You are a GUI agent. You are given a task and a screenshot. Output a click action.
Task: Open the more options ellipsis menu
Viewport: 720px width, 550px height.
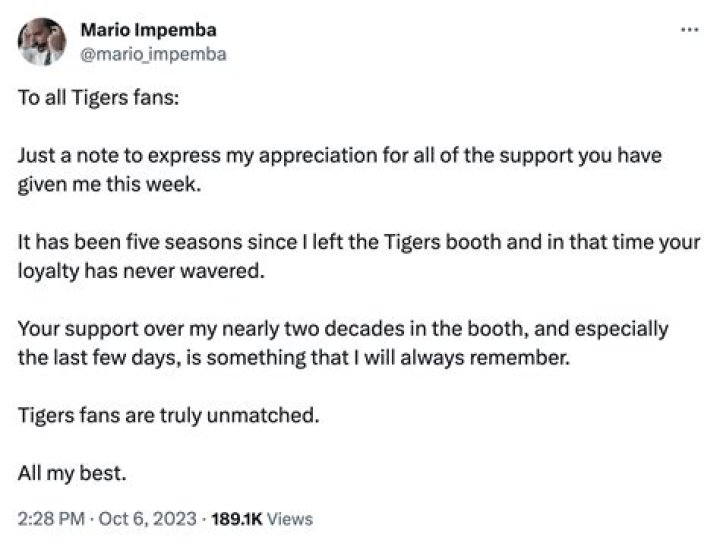coord(688,30)
